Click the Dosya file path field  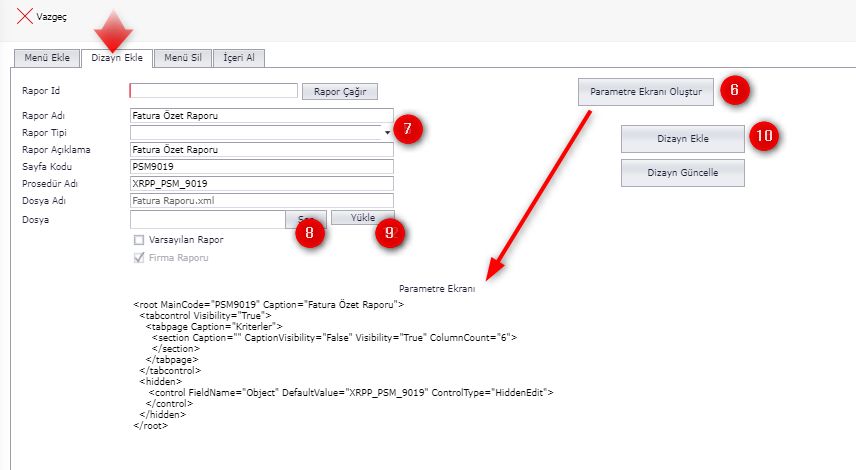coord(207,217)
